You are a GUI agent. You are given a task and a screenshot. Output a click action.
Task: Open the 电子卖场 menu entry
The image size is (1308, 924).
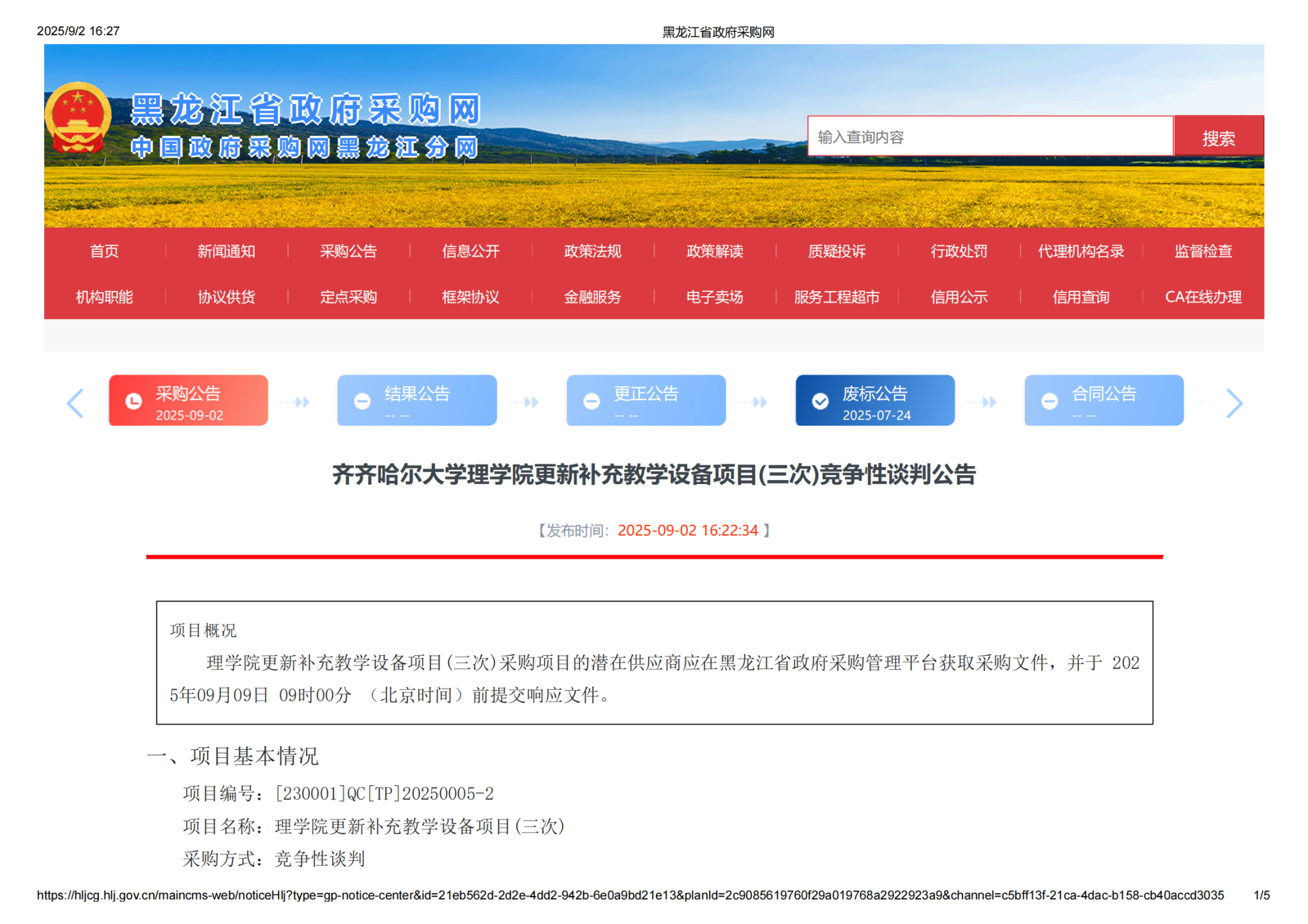coord(714,297)
